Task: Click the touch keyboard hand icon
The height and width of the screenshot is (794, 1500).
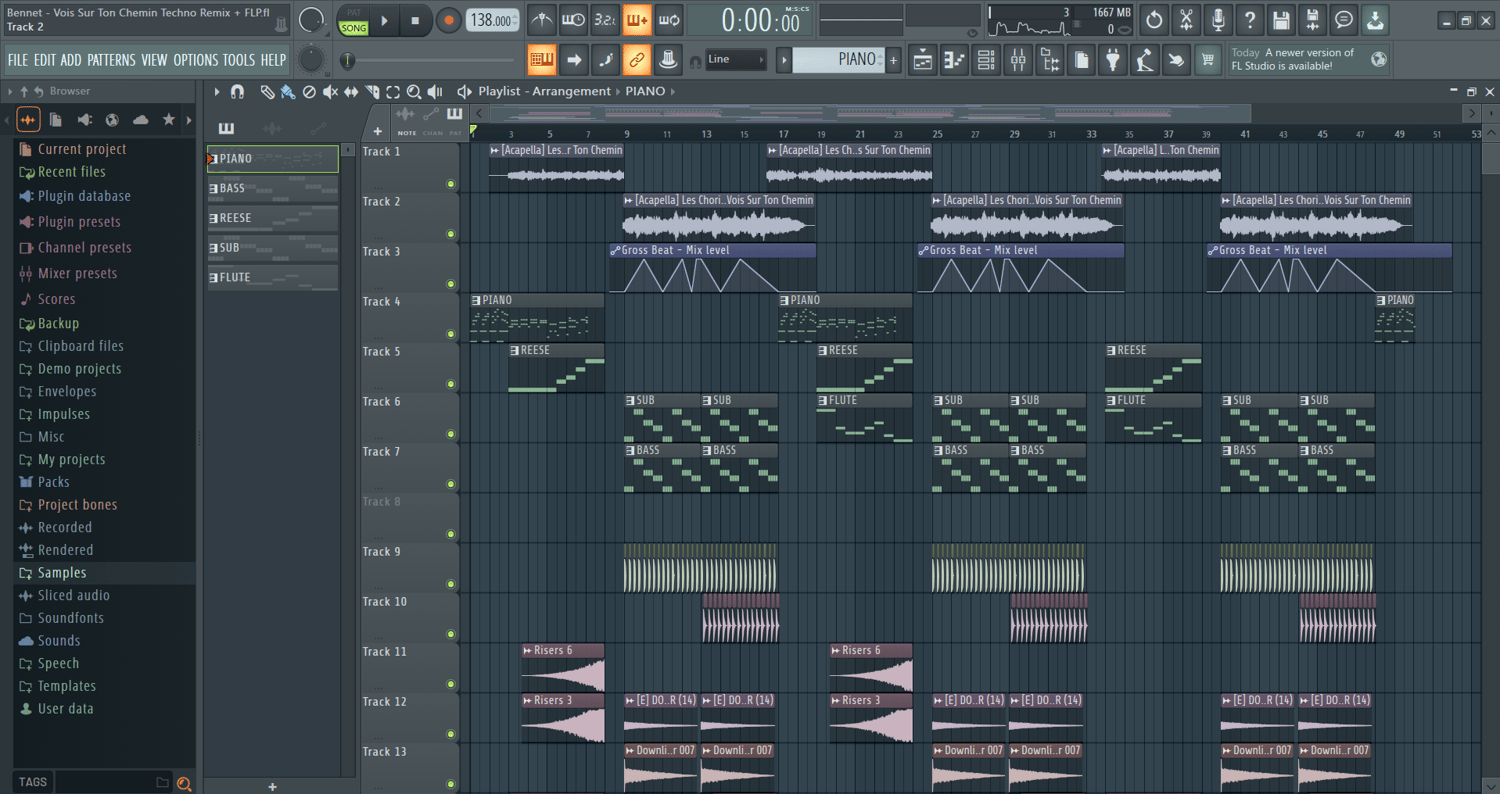Action: tap(1177, 60)
